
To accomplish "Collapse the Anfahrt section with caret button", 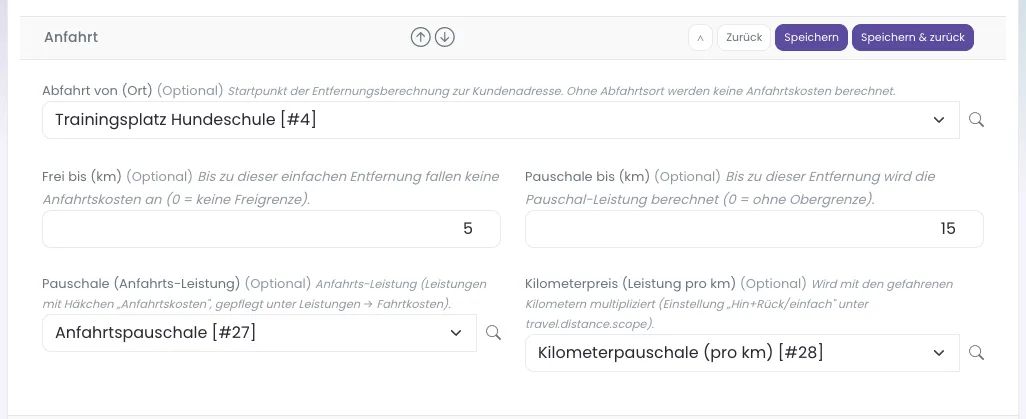I will pos(700,37).
